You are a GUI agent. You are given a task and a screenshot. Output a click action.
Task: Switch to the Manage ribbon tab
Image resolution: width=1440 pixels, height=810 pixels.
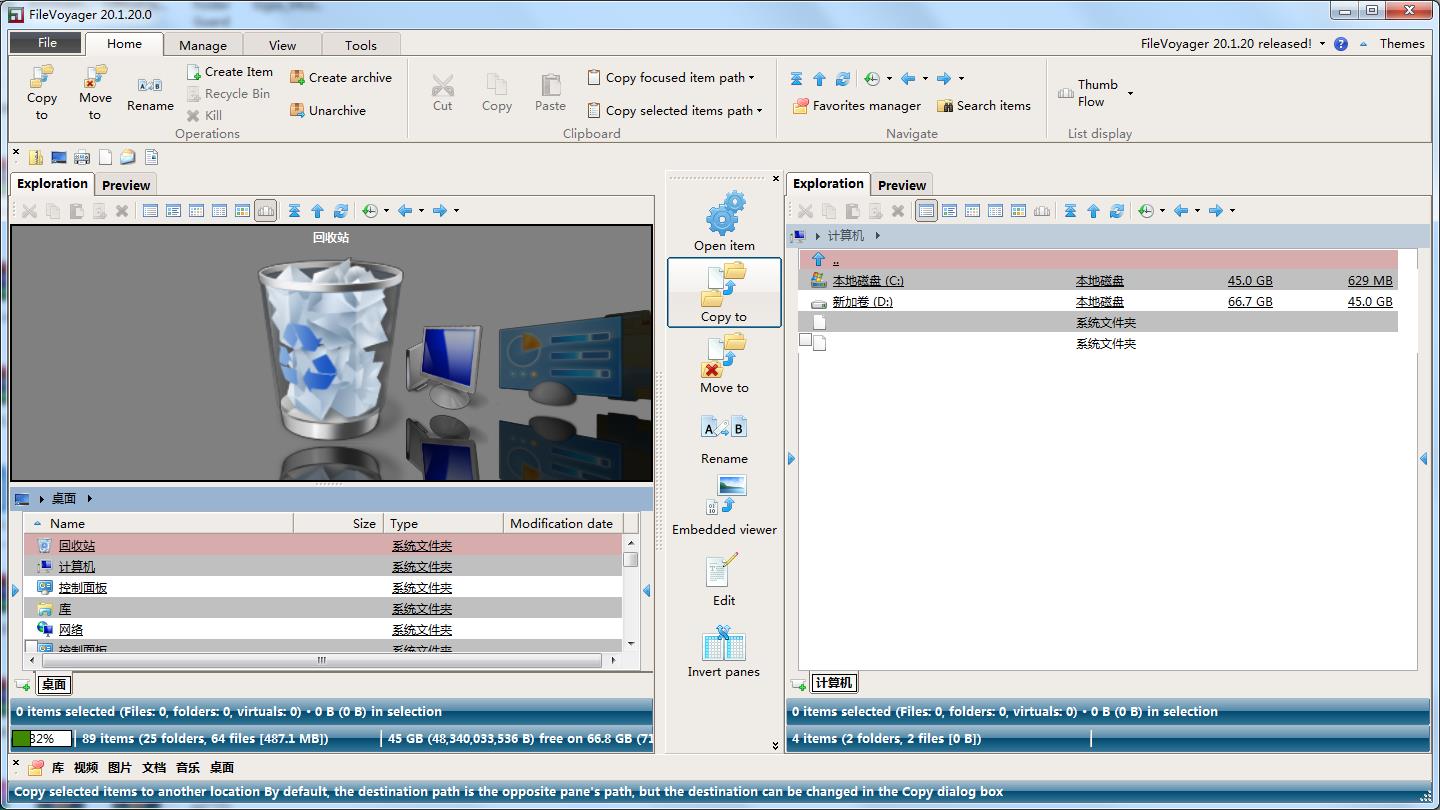tap(203, 45)
